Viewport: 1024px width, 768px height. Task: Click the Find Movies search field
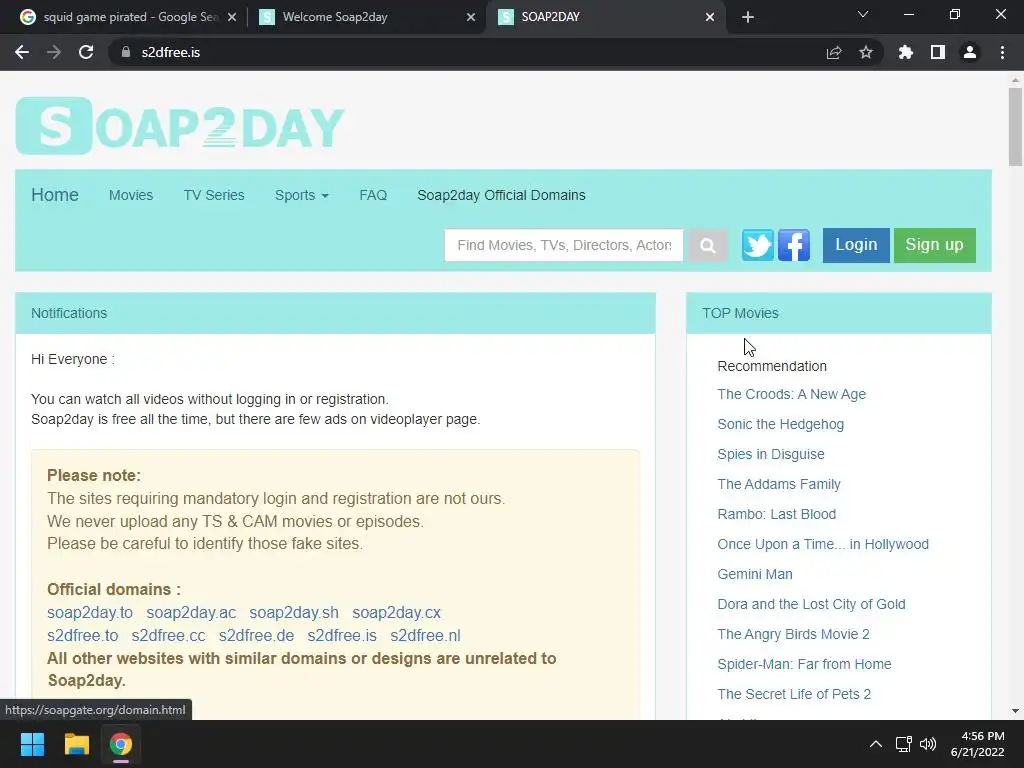click(564, 246)
